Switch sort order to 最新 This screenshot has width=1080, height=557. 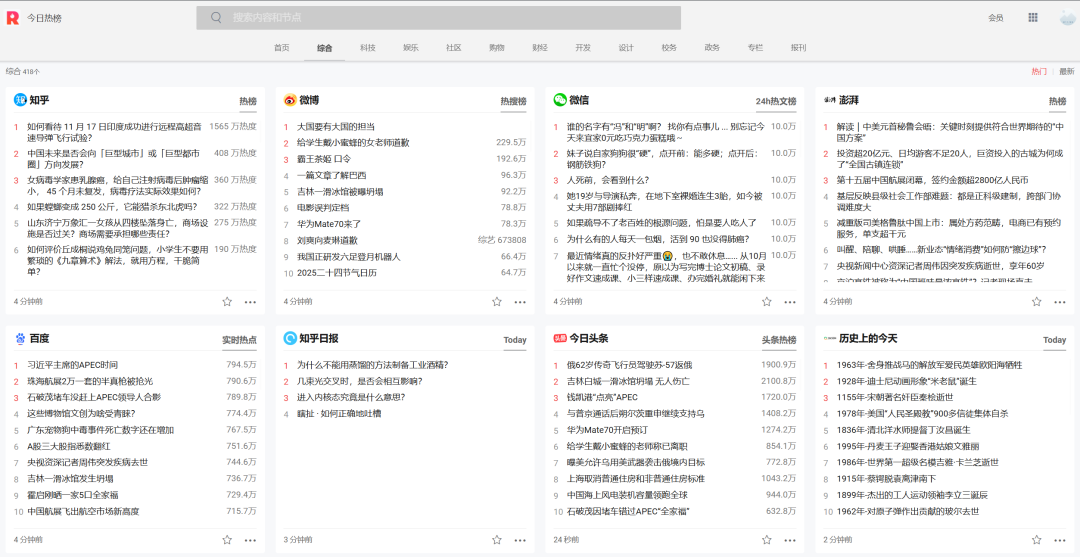pyautogui.click(x=1066, y=71)
